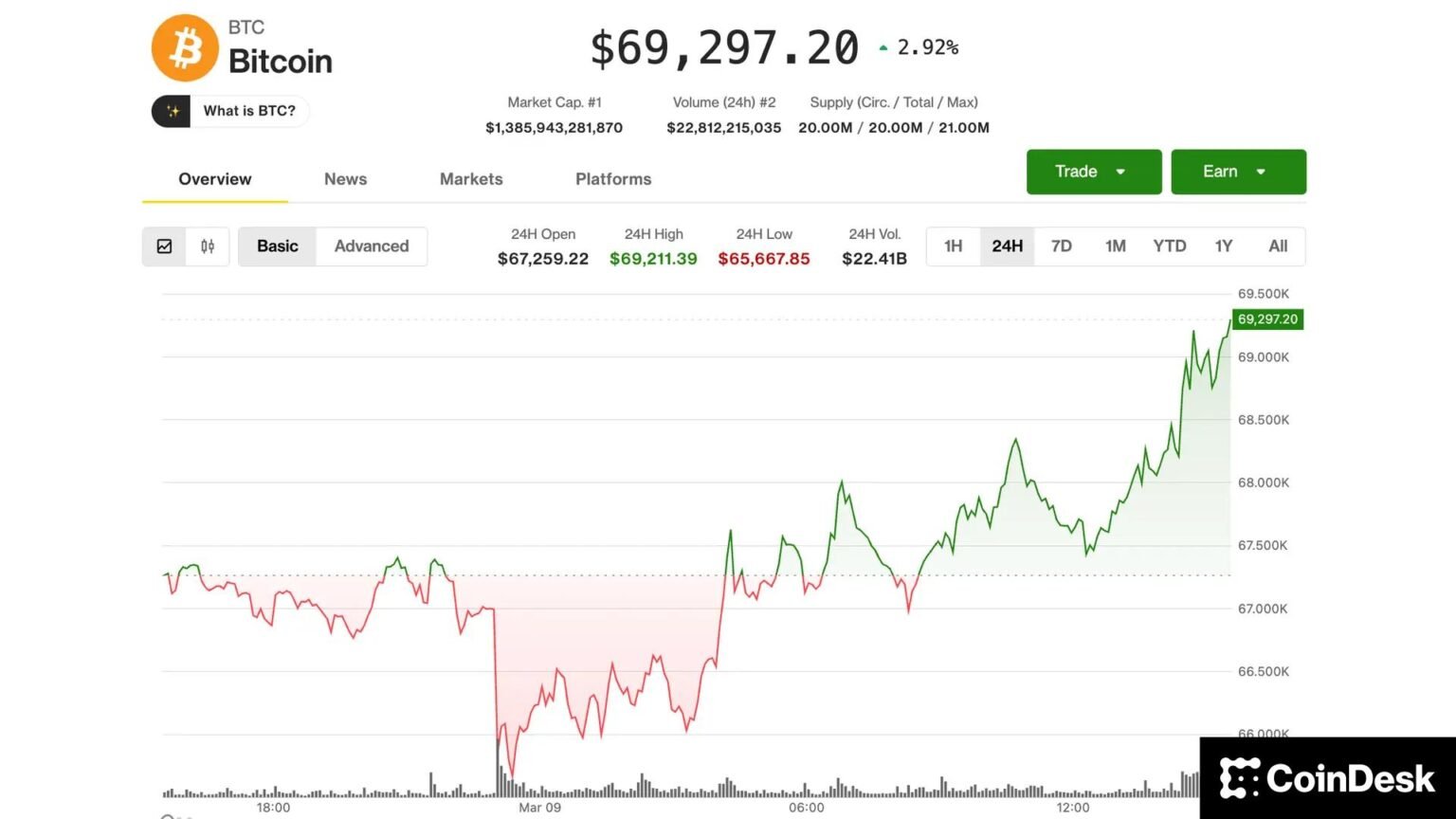1456x819 pixels.
Task: Click the Platforms navigation item
Action: (613, 179)
